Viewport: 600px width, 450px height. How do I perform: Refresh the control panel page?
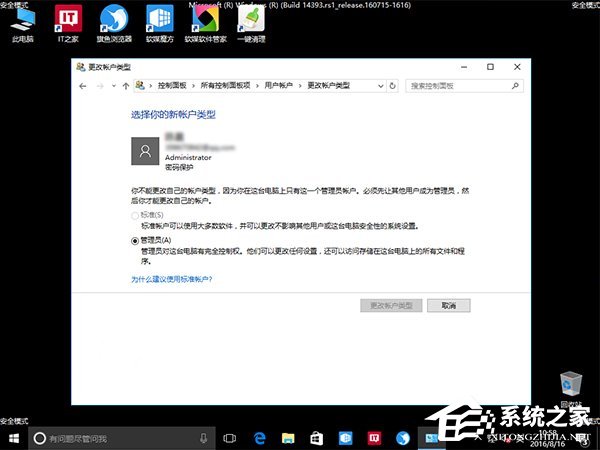coord(393,86)
